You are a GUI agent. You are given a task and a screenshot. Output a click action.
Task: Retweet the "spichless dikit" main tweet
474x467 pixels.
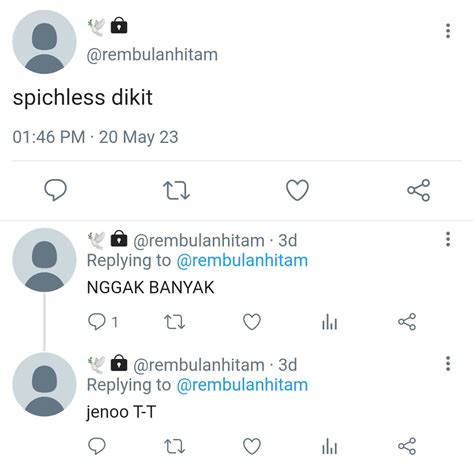(x=176, y=190)
